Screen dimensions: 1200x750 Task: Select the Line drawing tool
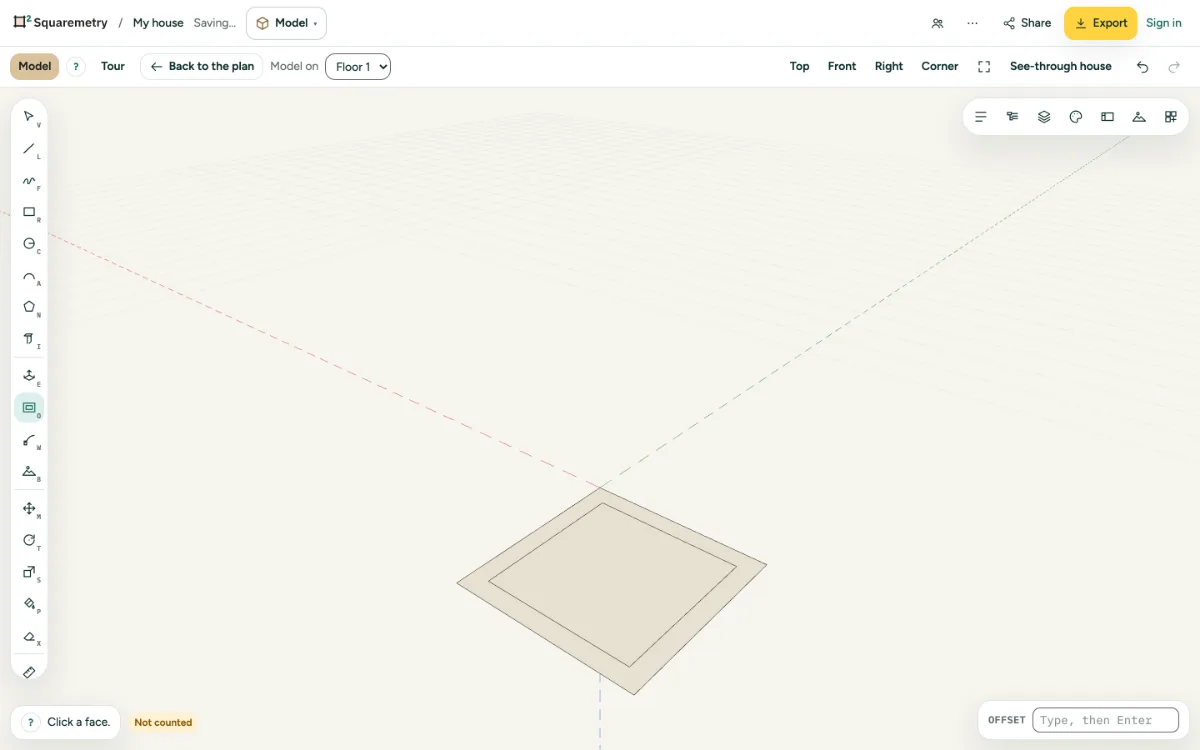(x=29, y=149)
